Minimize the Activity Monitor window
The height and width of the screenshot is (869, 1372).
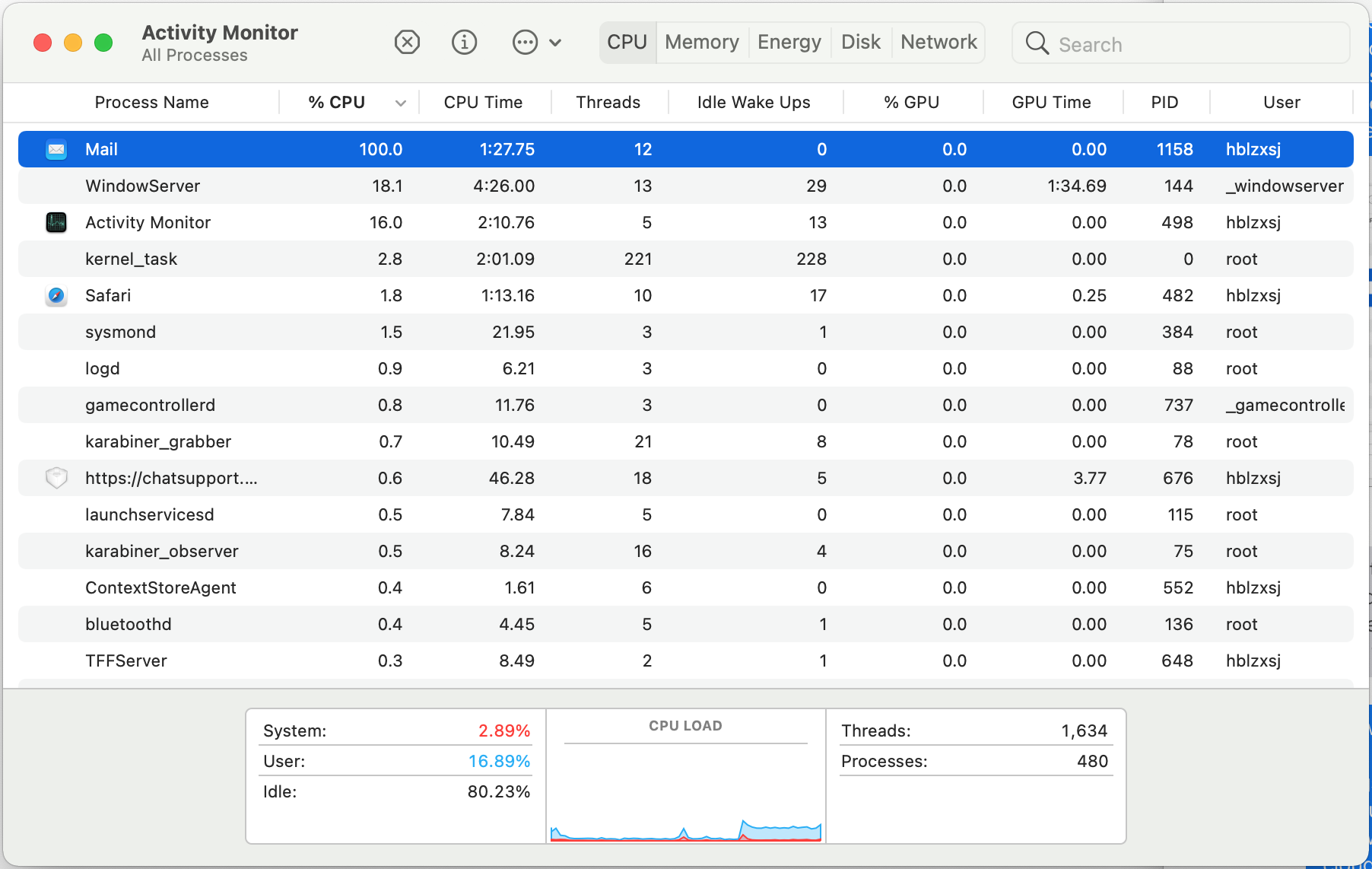click(x=73, y=43)
